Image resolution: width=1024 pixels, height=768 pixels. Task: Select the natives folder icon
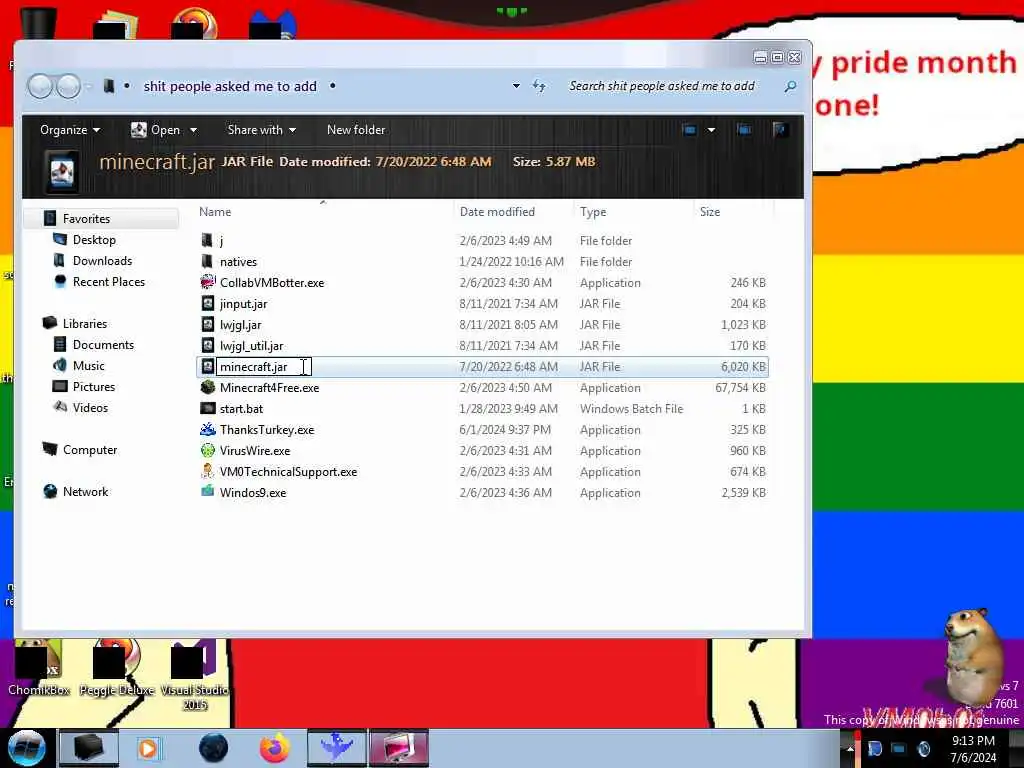click(x=207, y=261)
